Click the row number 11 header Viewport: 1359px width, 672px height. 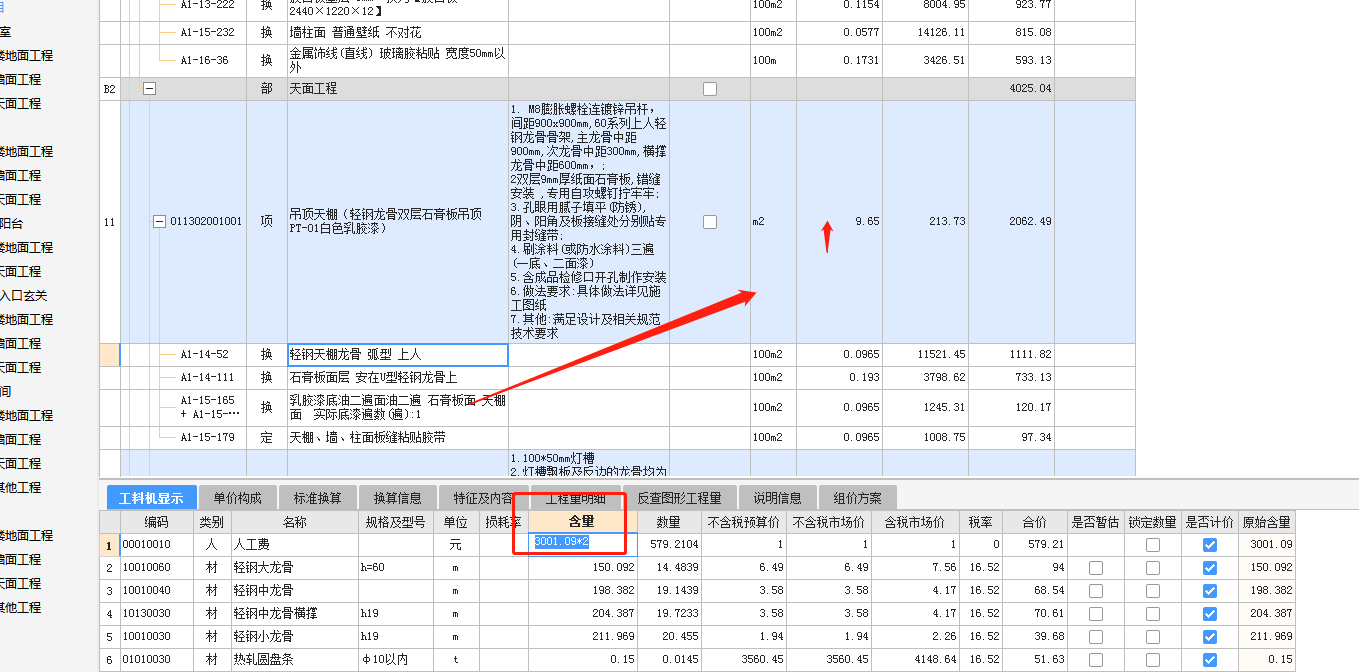tap(109, 222)
